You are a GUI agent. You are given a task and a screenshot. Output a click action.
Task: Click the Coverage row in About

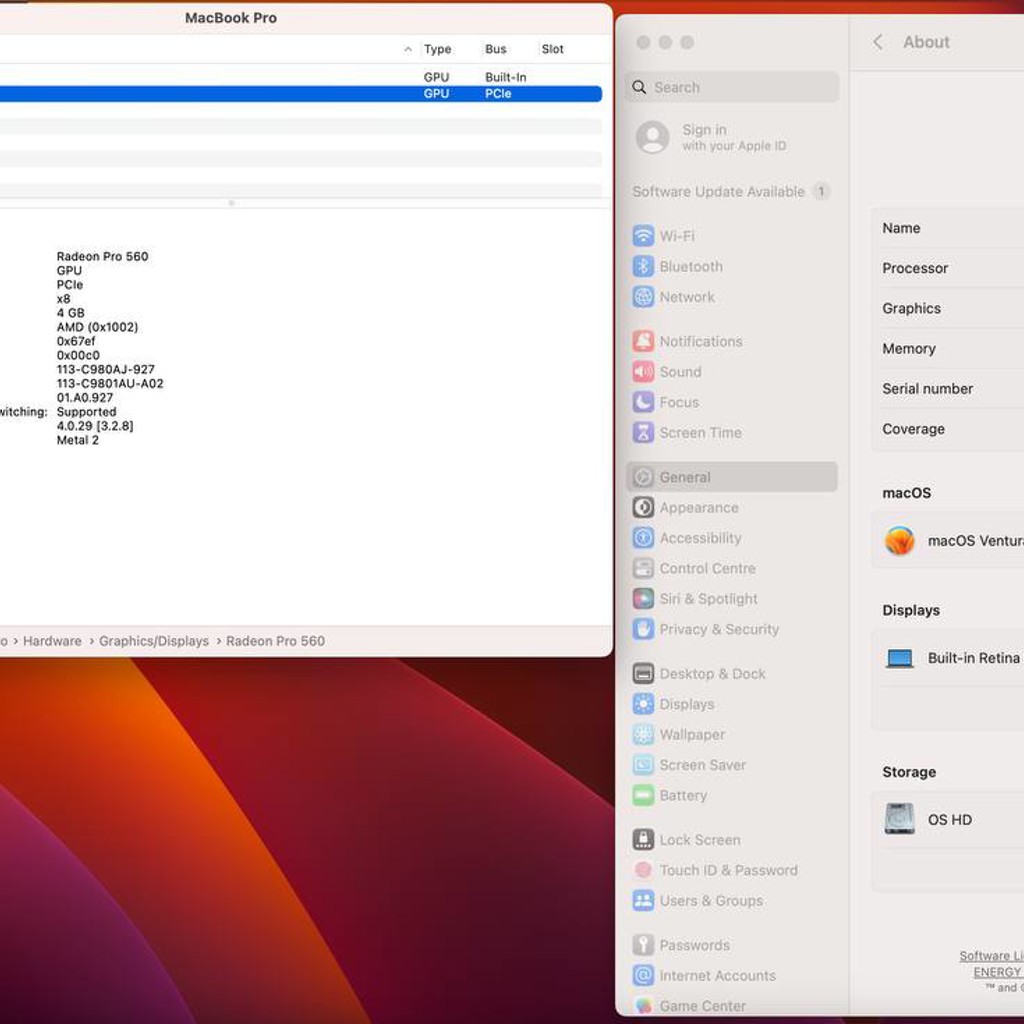pyautogui.click(x=948, y=429)
